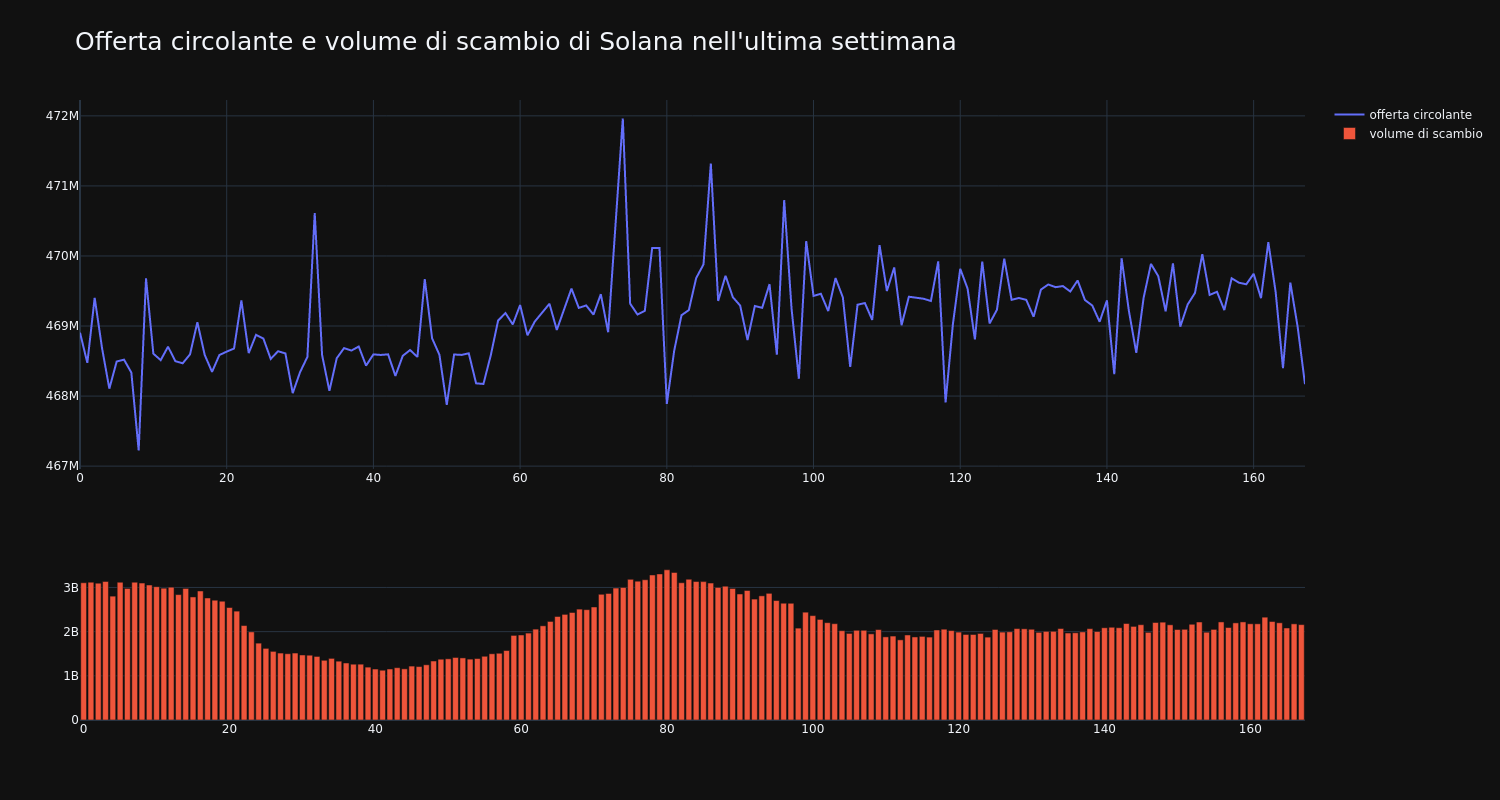Click the red volume di scambio legend swatch
This screenshot has height=800, width=1500.
point(1349,134)
